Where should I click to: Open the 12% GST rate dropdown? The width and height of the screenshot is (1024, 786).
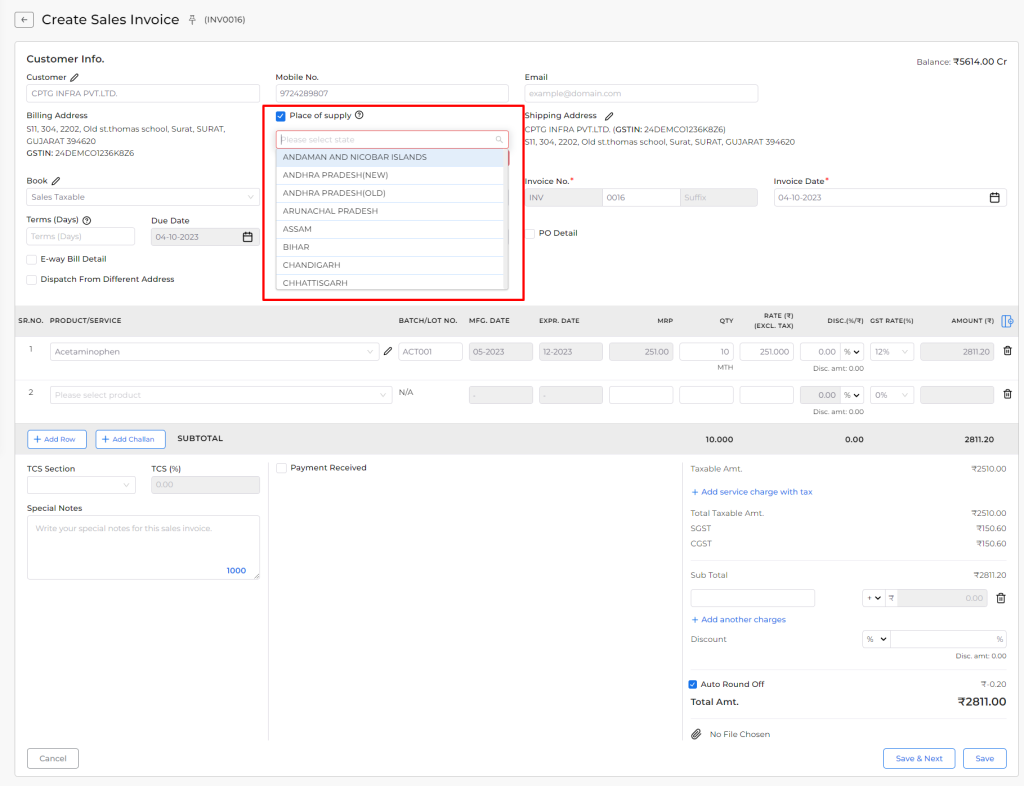pos(891,351)
